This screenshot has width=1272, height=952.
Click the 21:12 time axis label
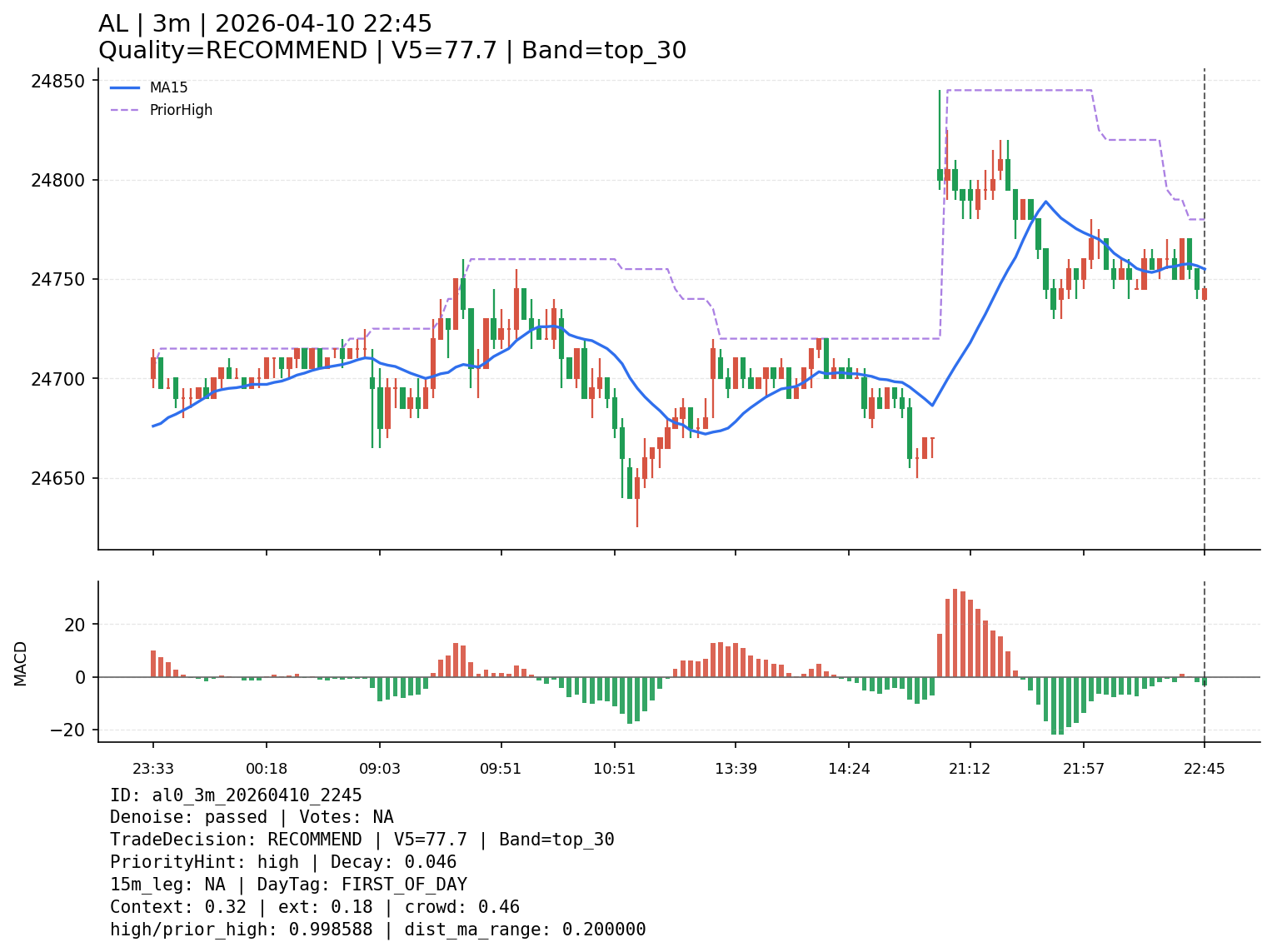[970, 769]
